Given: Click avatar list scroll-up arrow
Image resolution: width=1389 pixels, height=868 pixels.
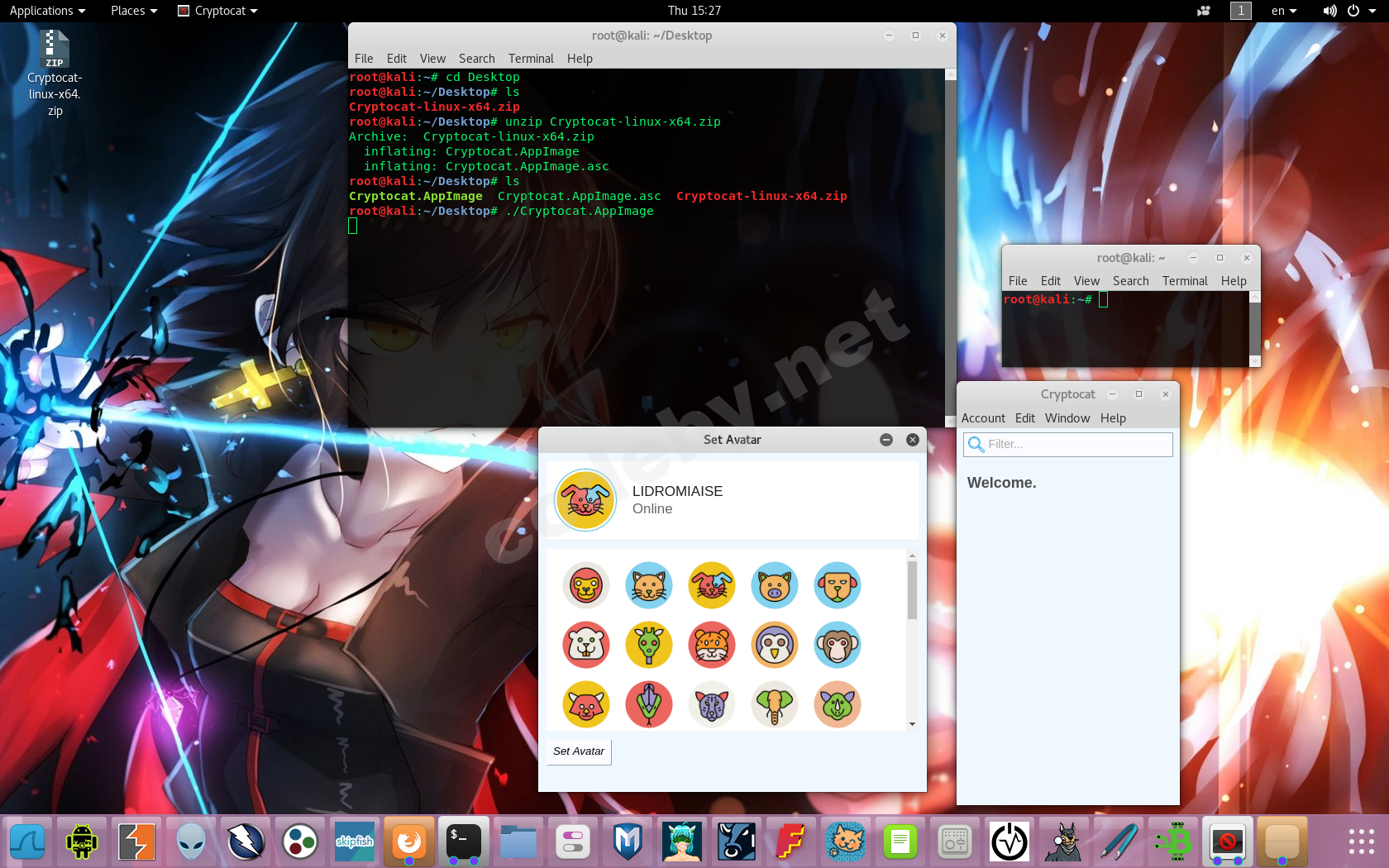Looking at the screenshot, I should coord(912,556).
